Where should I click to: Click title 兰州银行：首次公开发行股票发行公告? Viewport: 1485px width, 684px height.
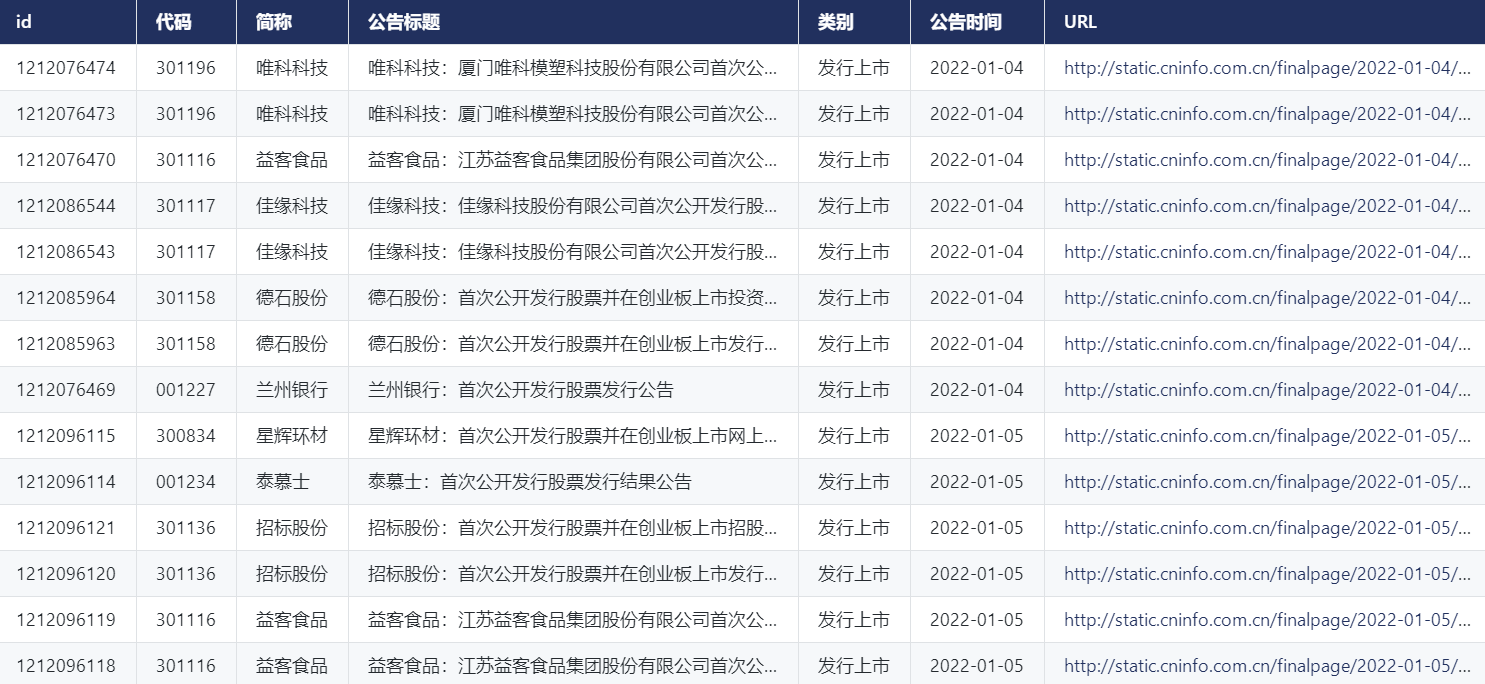(x=521, y=390)
